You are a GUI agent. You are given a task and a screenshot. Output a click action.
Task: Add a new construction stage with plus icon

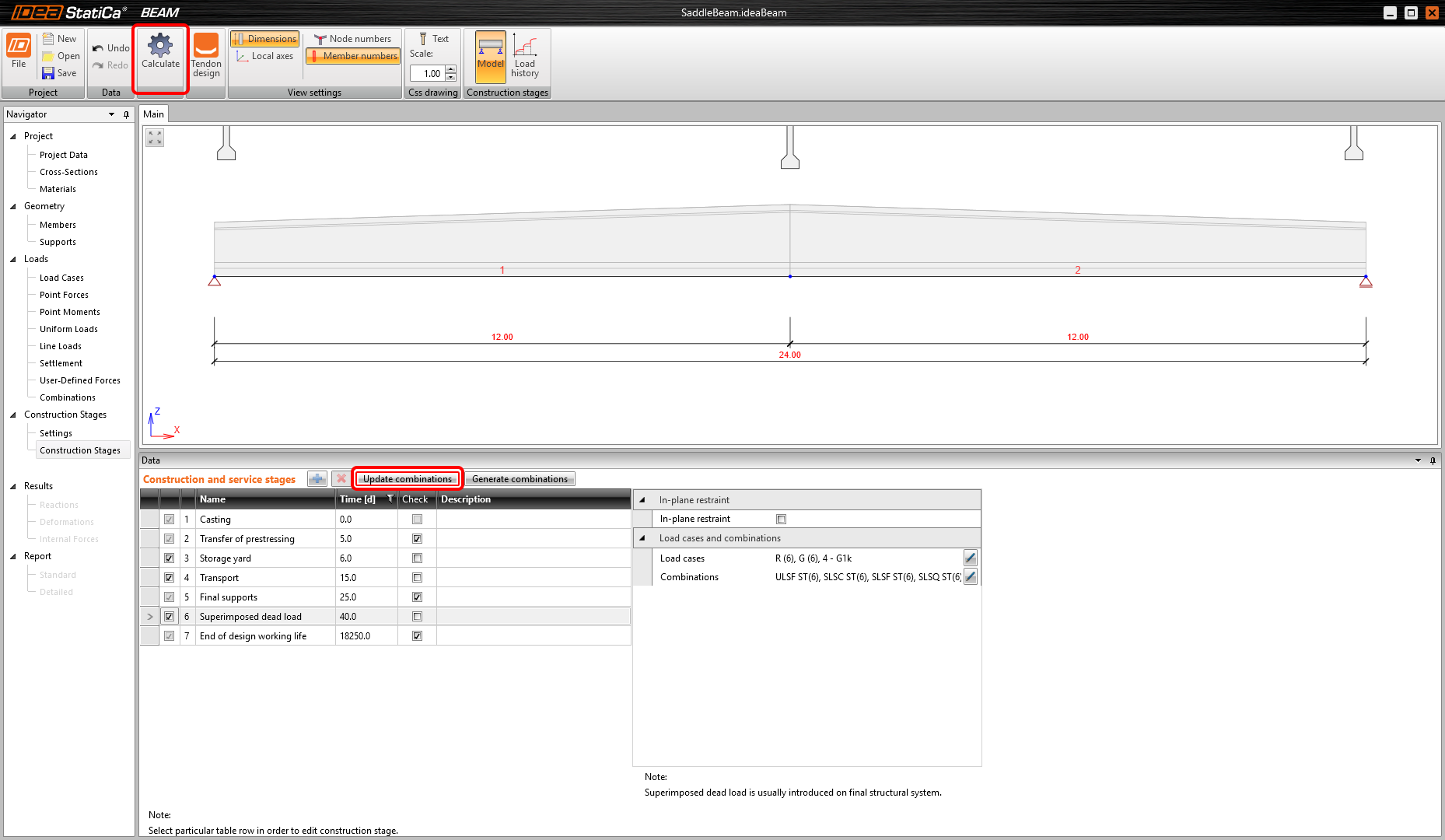(x=317, y=479)
